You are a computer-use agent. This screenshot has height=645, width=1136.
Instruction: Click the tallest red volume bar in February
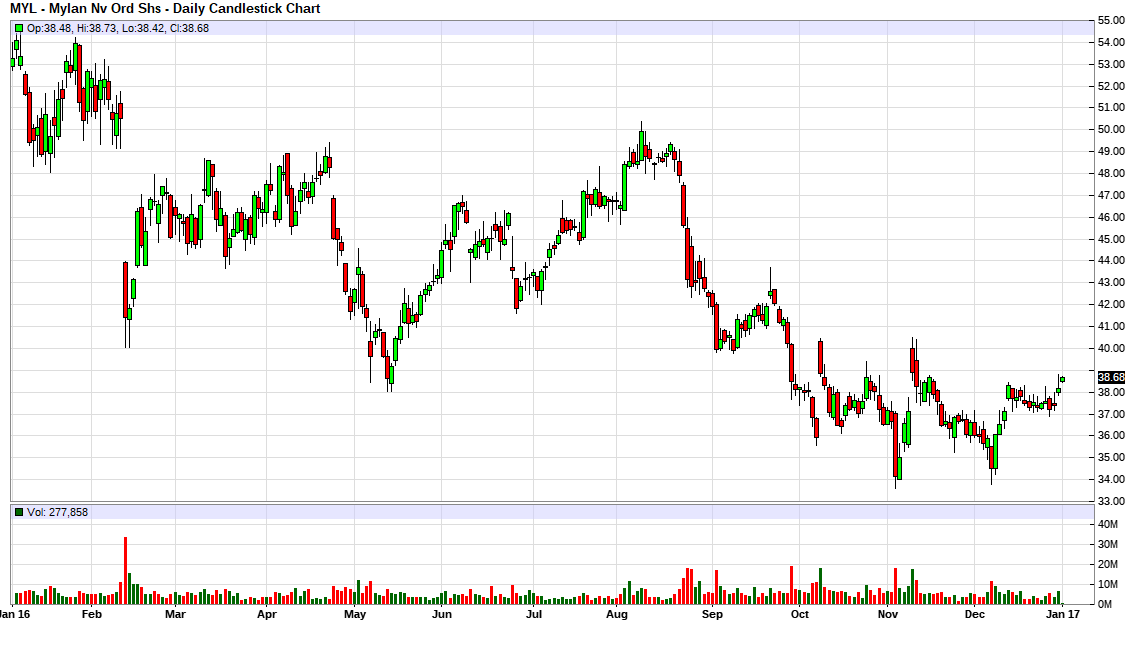point(125,571)
